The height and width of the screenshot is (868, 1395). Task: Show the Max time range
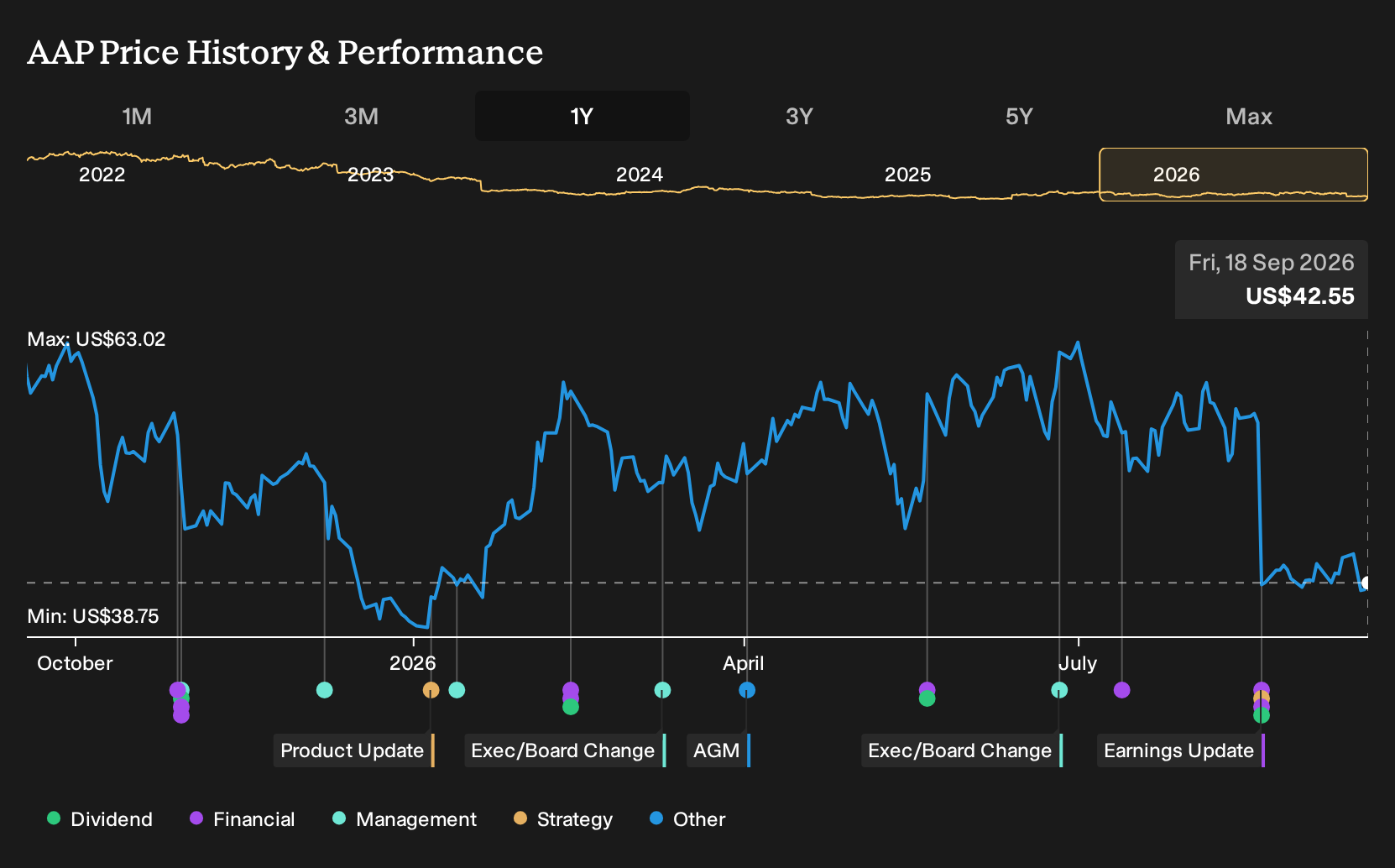[x=1249, y=116]
